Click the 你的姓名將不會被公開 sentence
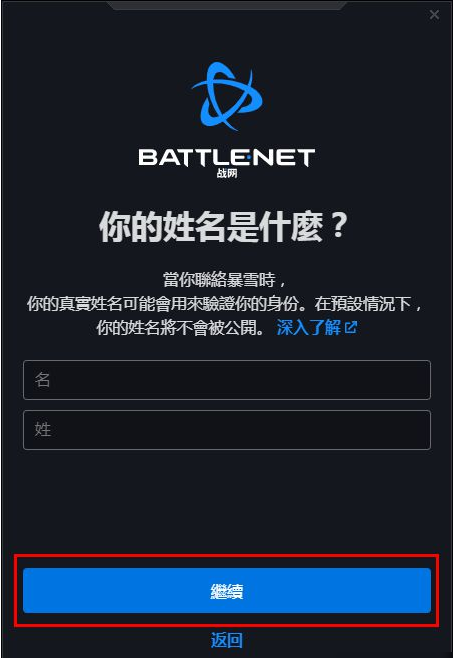The image size is (453, 658). click(181, 327)
